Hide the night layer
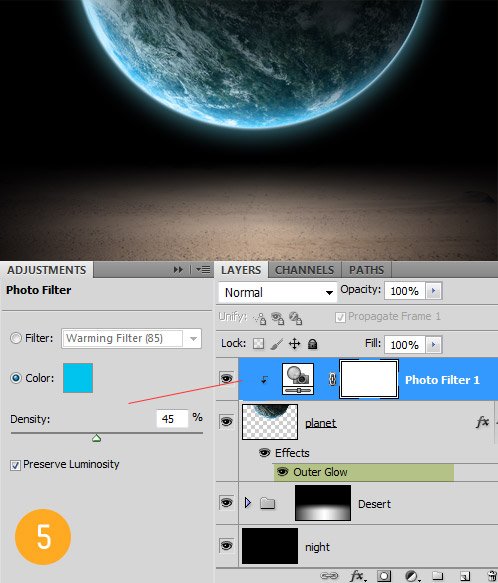This screenshot has width=498, height=583. tap(227, 545)
